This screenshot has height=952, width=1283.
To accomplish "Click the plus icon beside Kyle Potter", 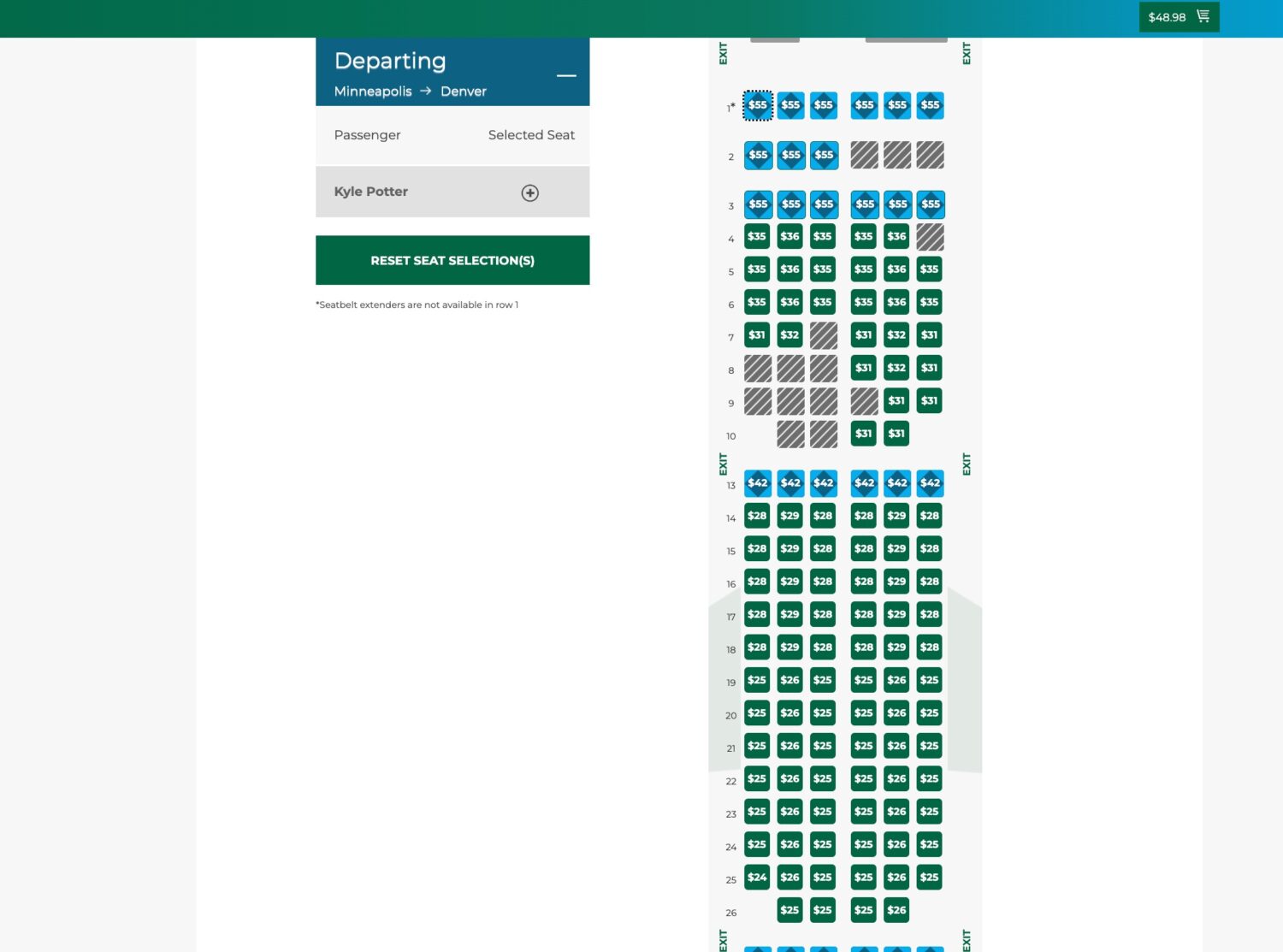I will pyautogui.click(x=529, y=192).
